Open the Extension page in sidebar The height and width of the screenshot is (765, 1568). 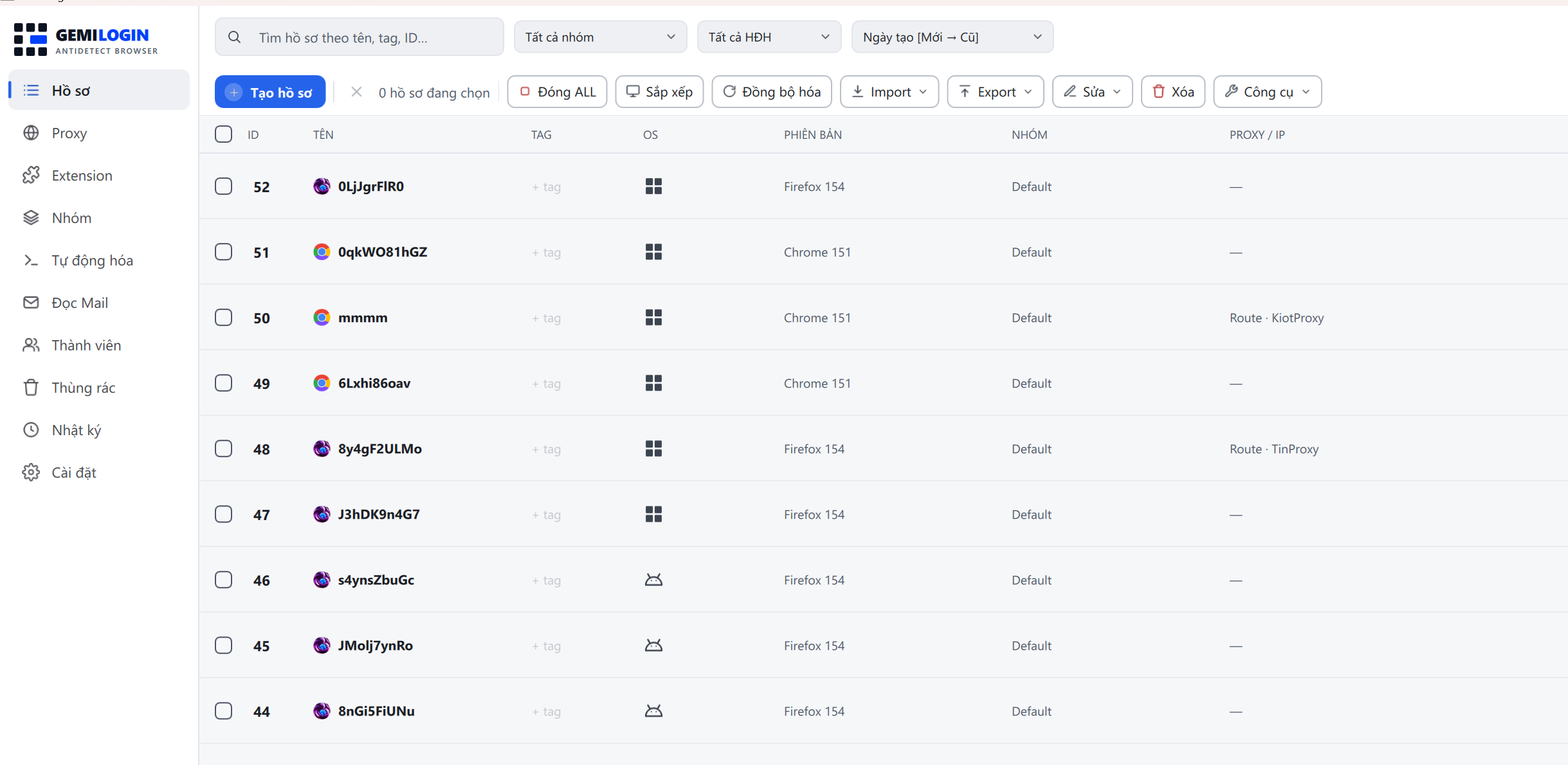[x=99, y=175]
